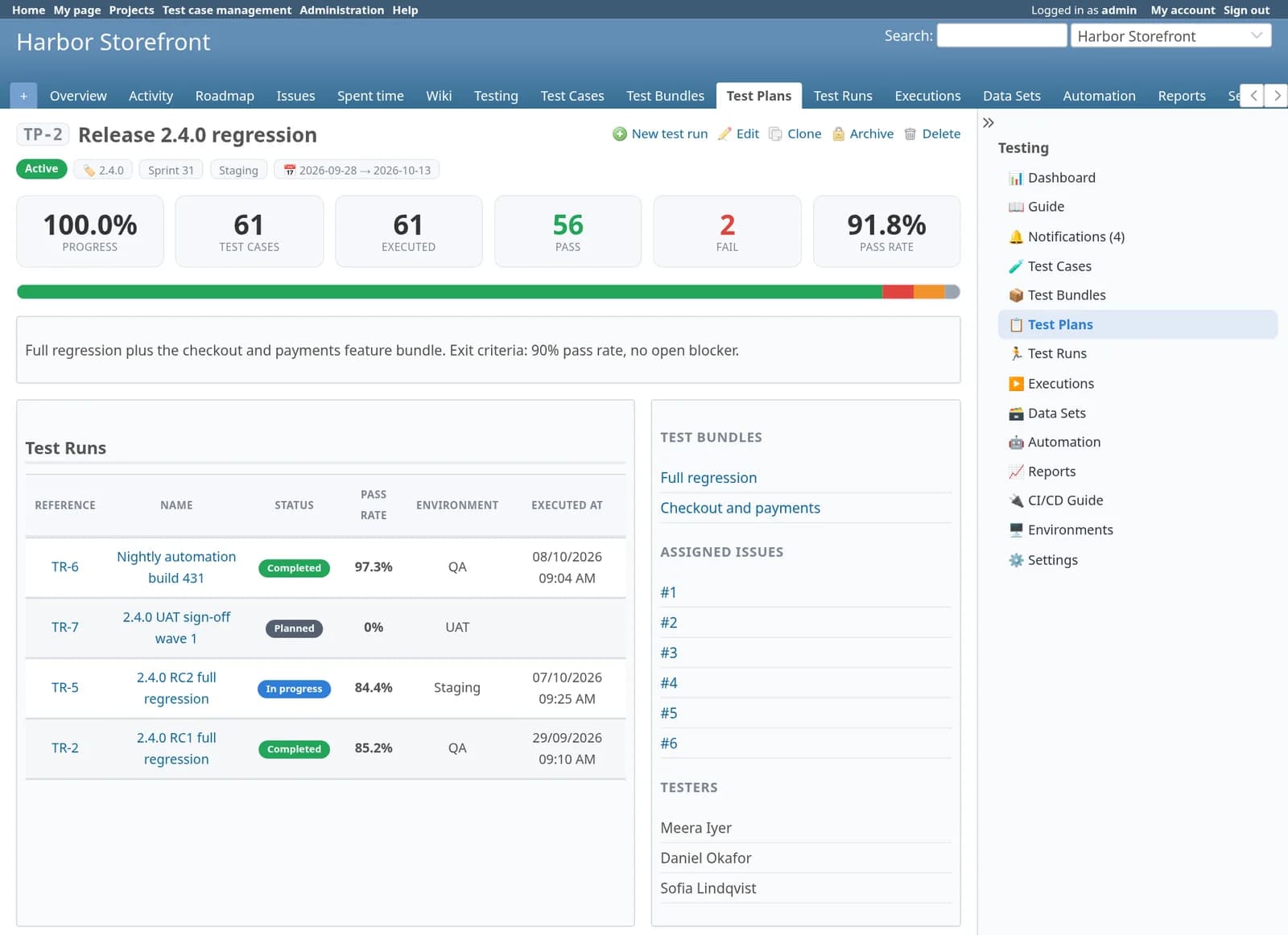The height and width of the screenshot is (935, 1288).
Task: Open Administration in the top menu
Action: pos(341,10)
